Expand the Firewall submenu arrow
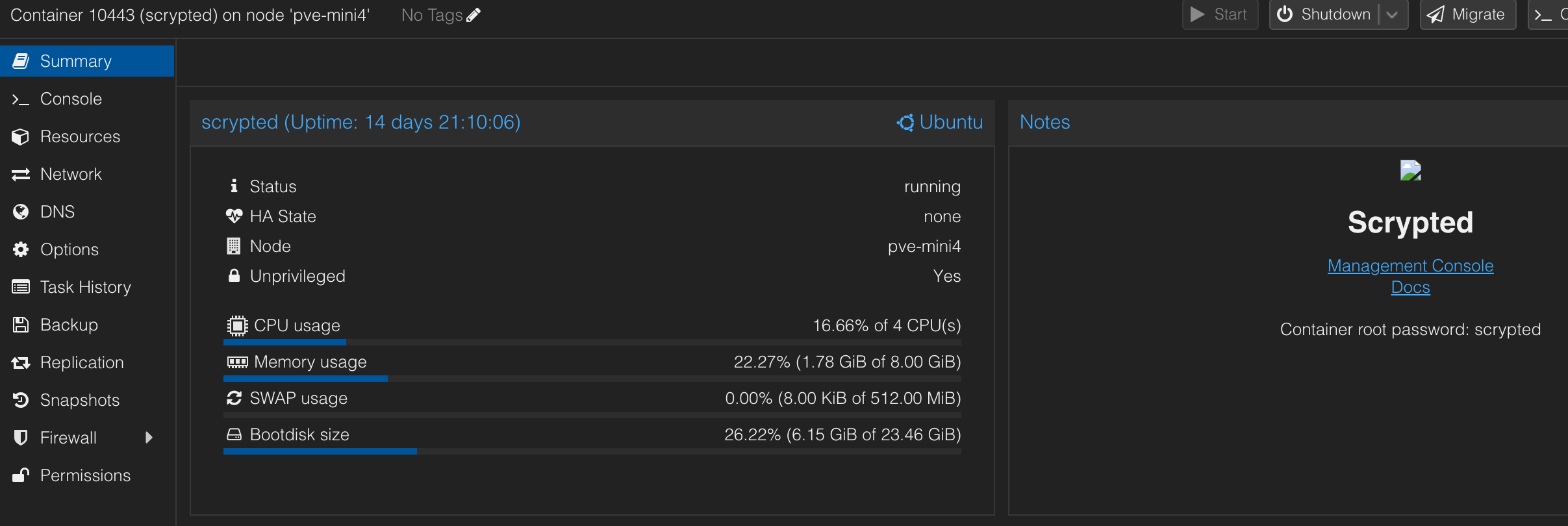Image resolution: width=1568 pixels, height=526 pixels. click(x=149, y=438)
